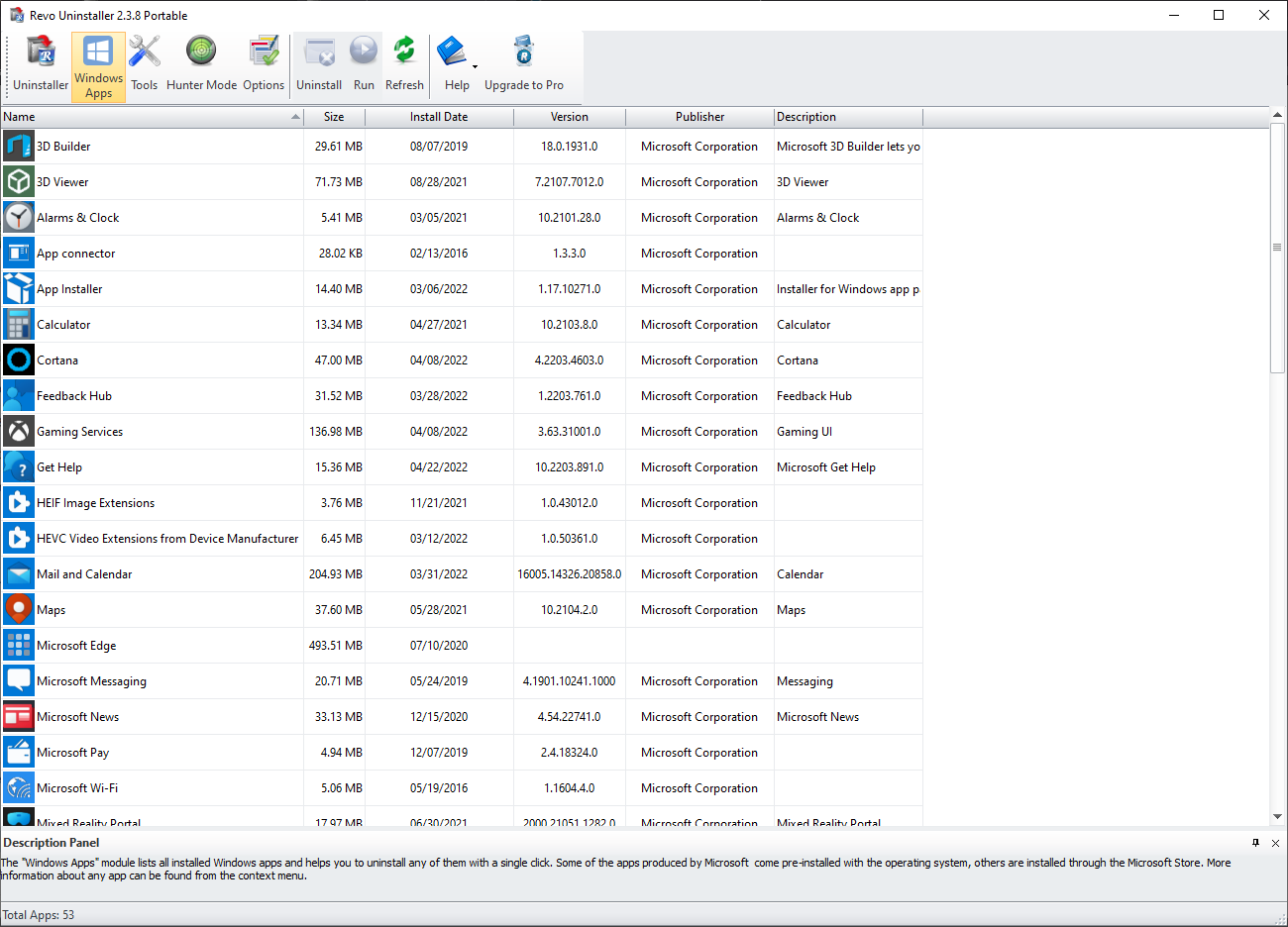
Task: Select the 3D Builder app icon
Action: (x=19, y=147)
